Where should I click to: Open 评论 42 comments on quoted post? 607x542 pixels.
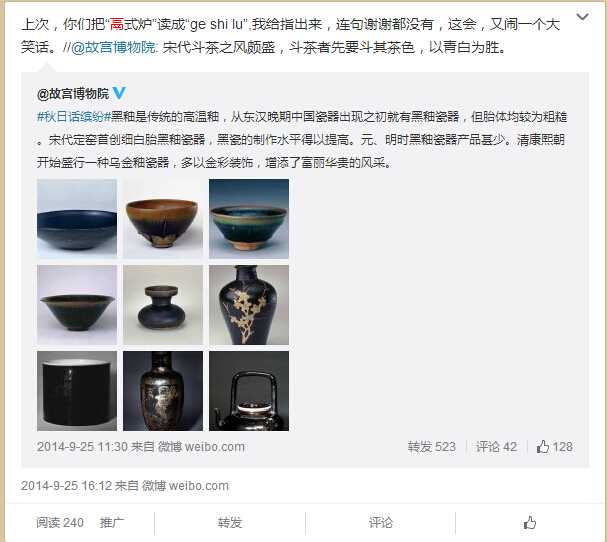click(x=496, y=447)
